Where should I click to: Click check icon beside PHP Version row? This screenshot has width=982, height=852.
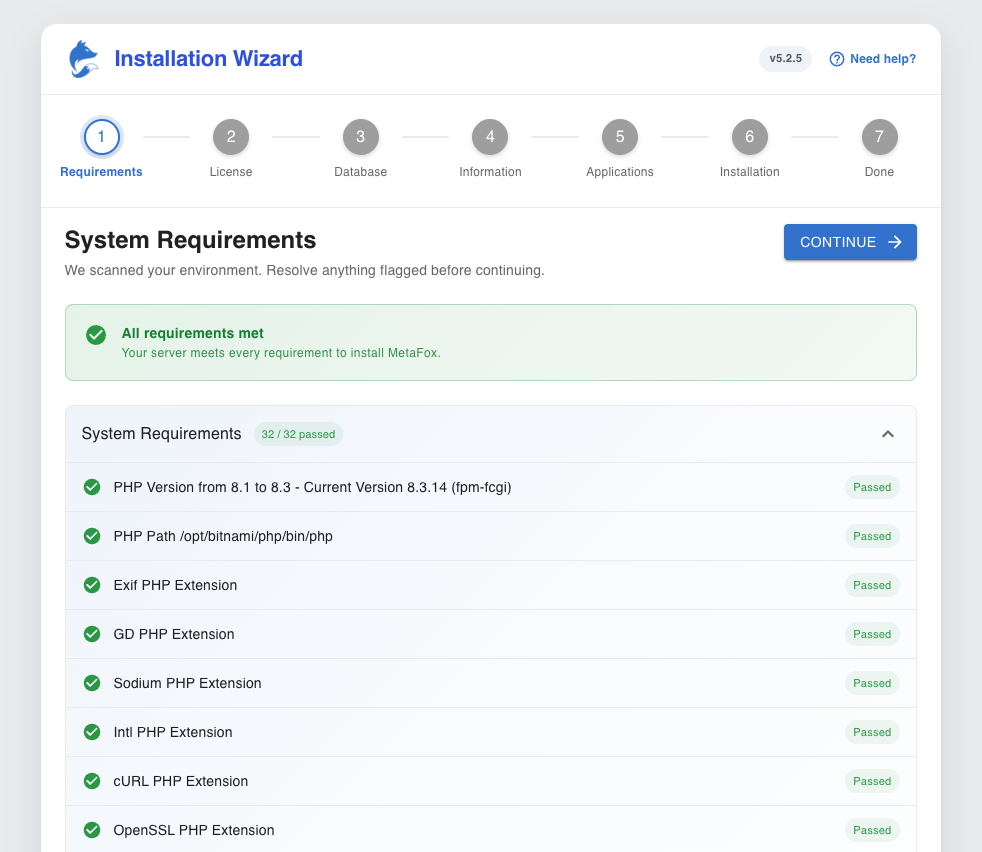(92, 487)
